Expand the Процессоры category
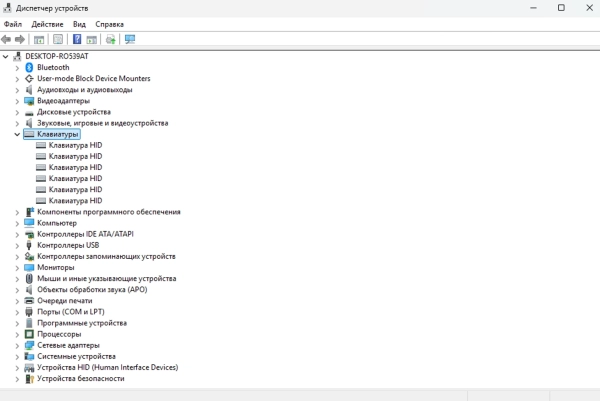 (x=17, y=334)
